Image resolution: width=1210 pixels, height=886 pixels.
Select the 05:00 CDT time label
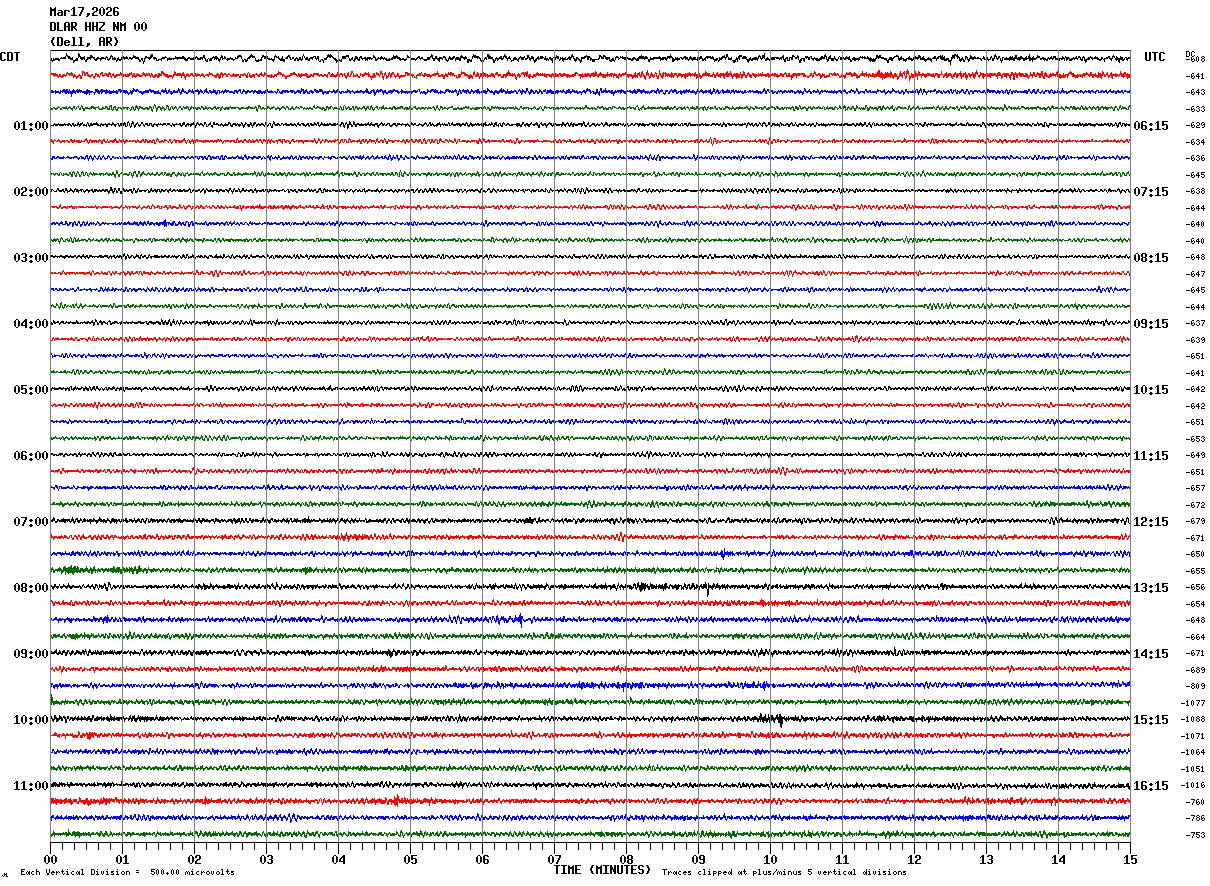[31, 390]
